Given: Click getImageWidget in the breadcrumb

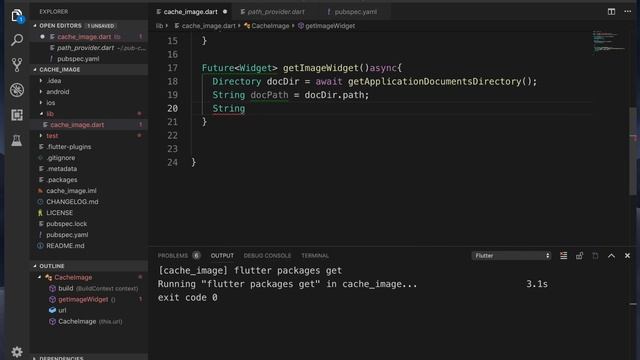Looking at the screenshot, I should click(x=330, y=26).
